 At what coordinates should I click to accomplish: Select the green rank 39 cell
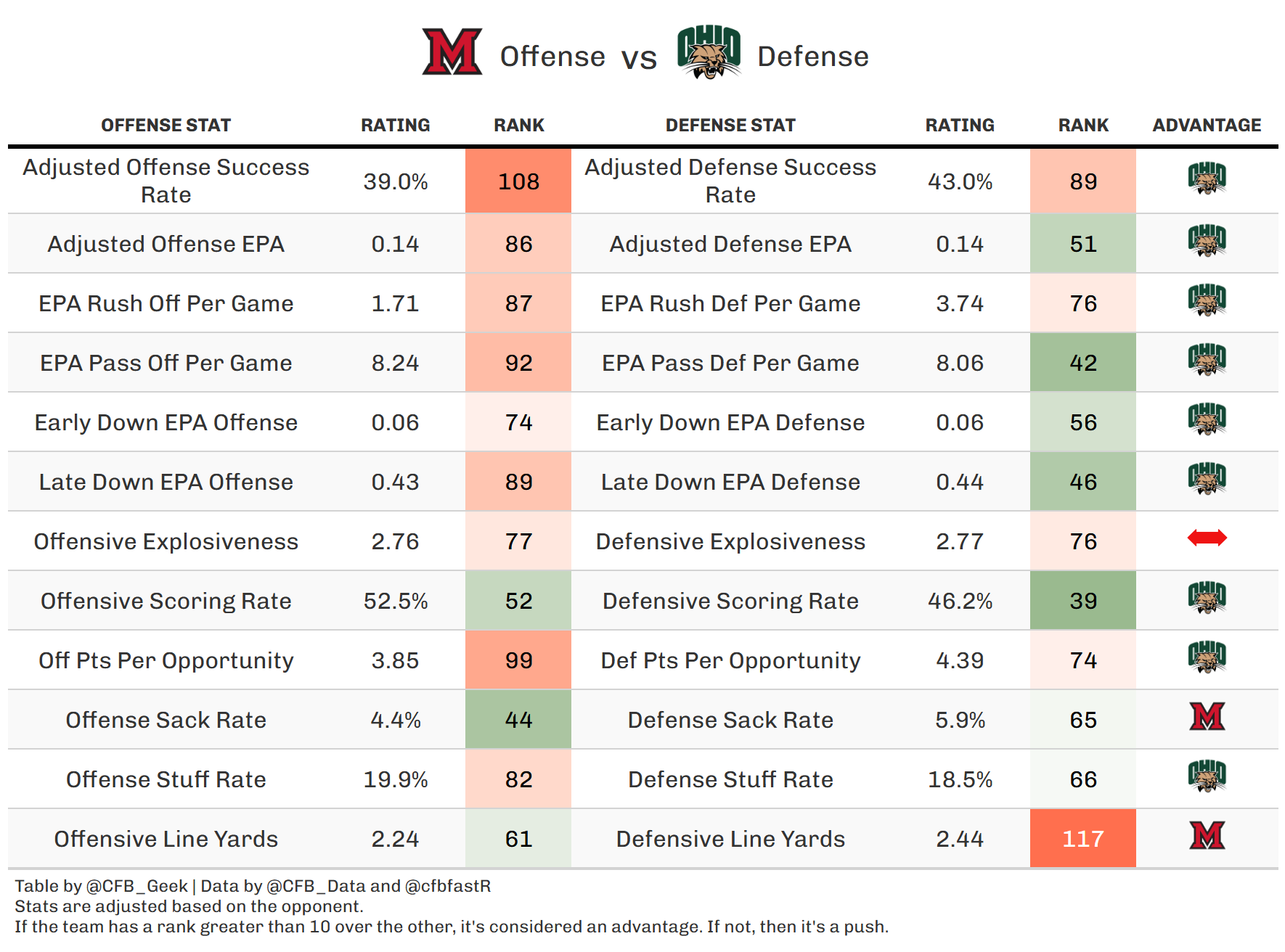1082,601
